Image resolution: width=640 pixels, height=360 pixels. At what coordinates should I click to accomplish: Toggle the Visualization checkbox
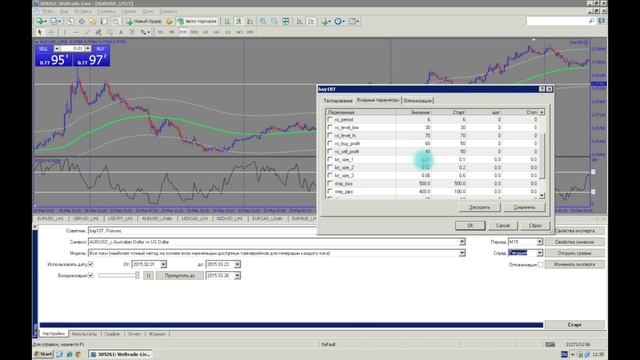click(91, 276)
